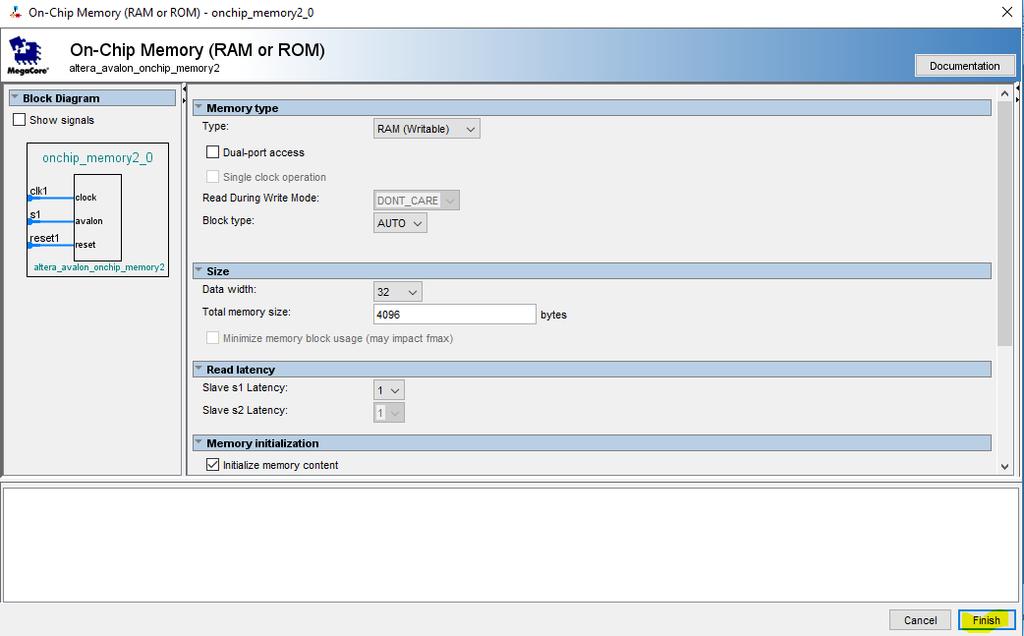This screenshot has width=1024, height=636.
Task: Open the Slave s1 Latency dropdown
Action: (389, 390)
